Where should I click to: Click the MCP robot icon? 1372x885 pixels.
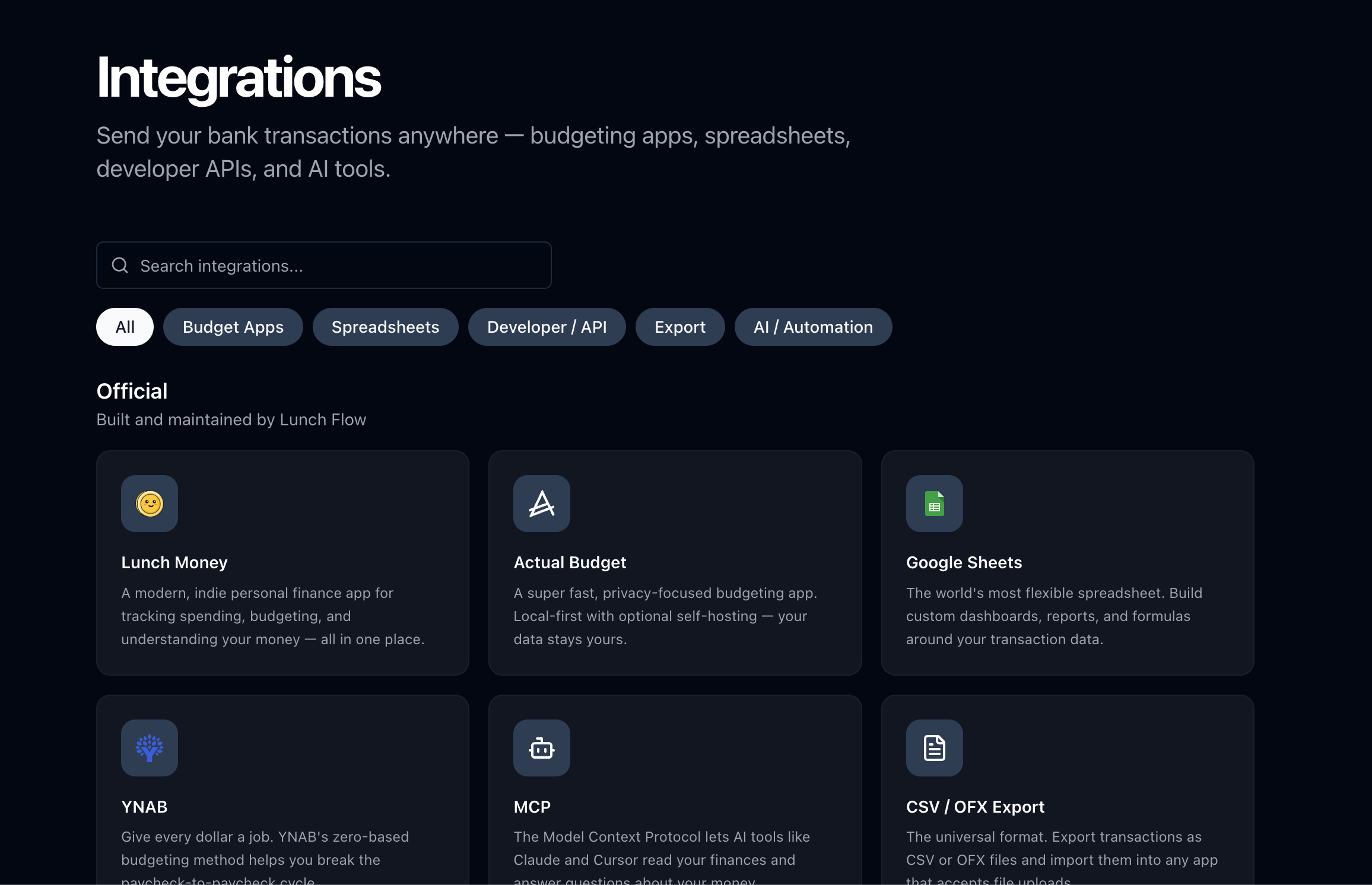[542, 748]
